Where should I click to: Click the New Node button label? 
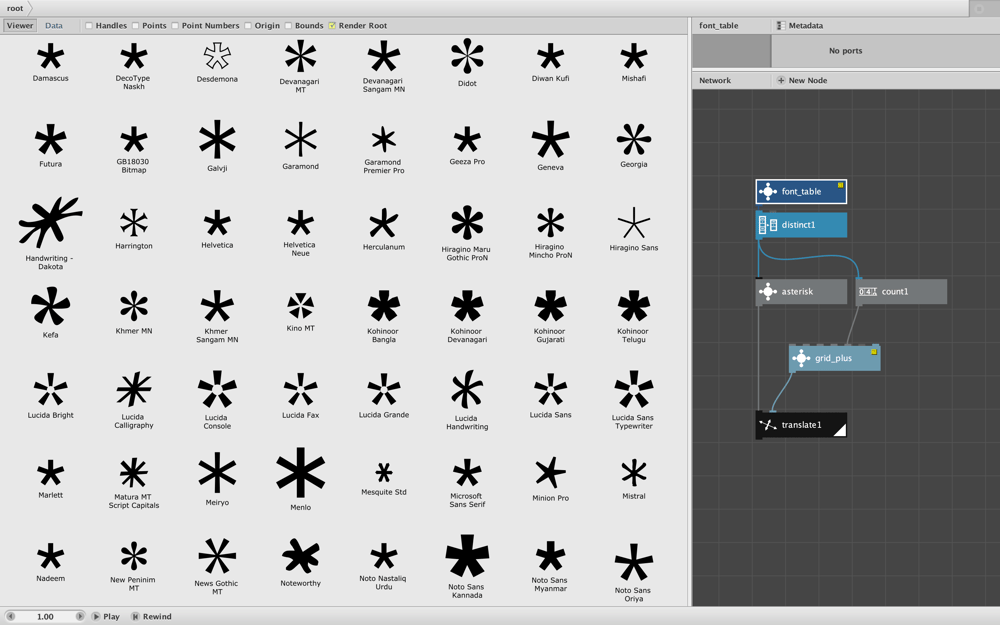coord(807,80)
